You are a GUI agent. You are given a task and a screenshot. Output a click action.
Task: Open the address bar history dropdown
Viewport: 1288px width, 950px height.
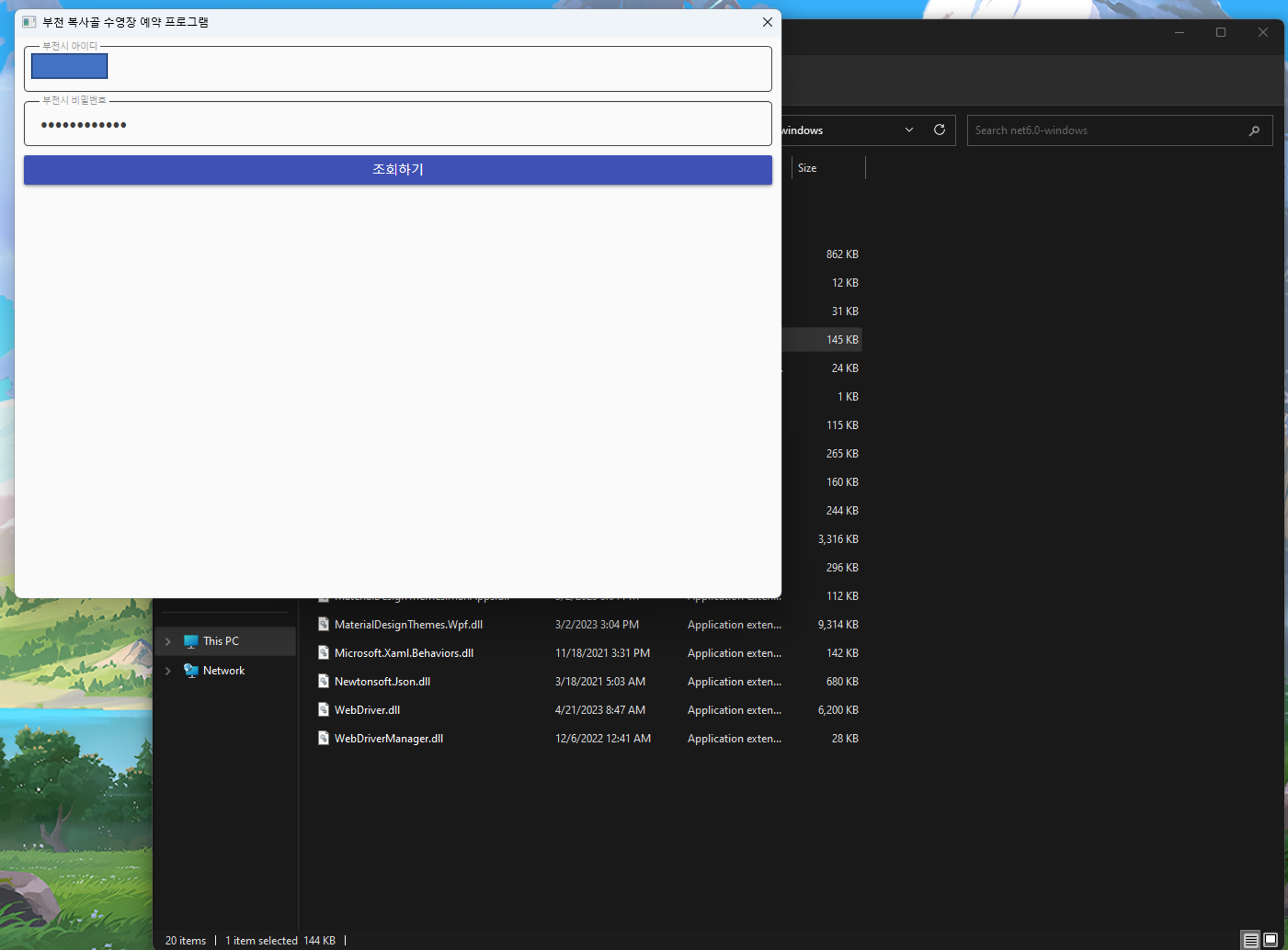point(909,130)
